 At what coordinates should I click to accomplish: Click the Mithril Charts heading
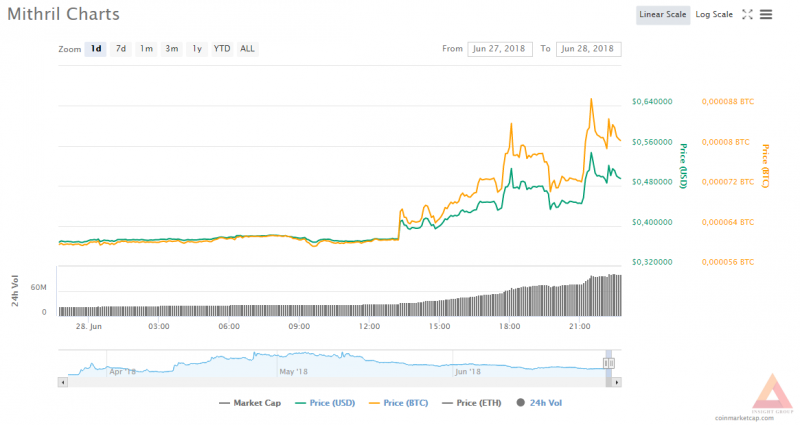click(x=63, y=14)
